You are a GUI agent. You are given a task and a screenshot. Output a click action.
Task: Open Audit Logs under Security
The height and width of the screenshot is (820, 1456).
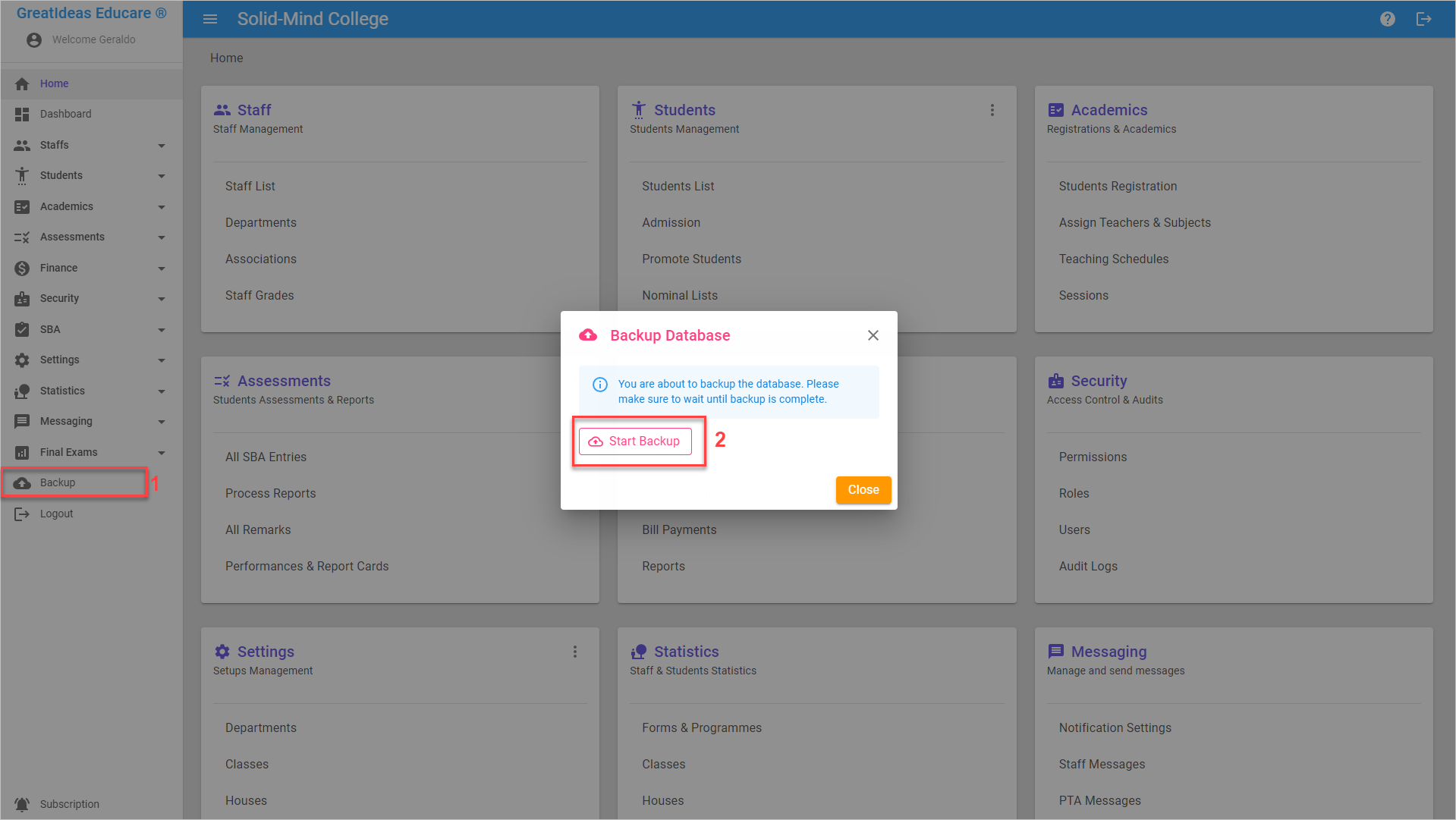point(1087,567)
